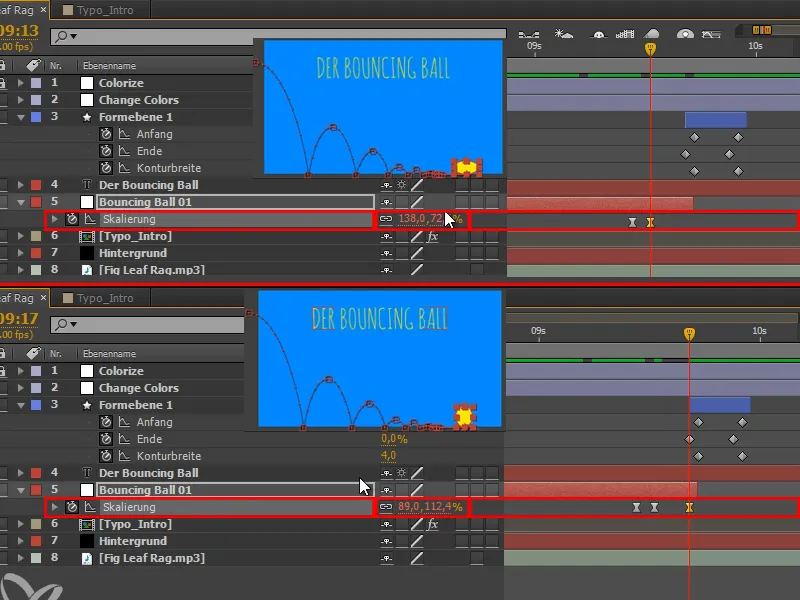Click the constrain-proportions link icon beside 89,0,112,4% value
The width and height of the screenshot is (800, 600).
(386, 507)
